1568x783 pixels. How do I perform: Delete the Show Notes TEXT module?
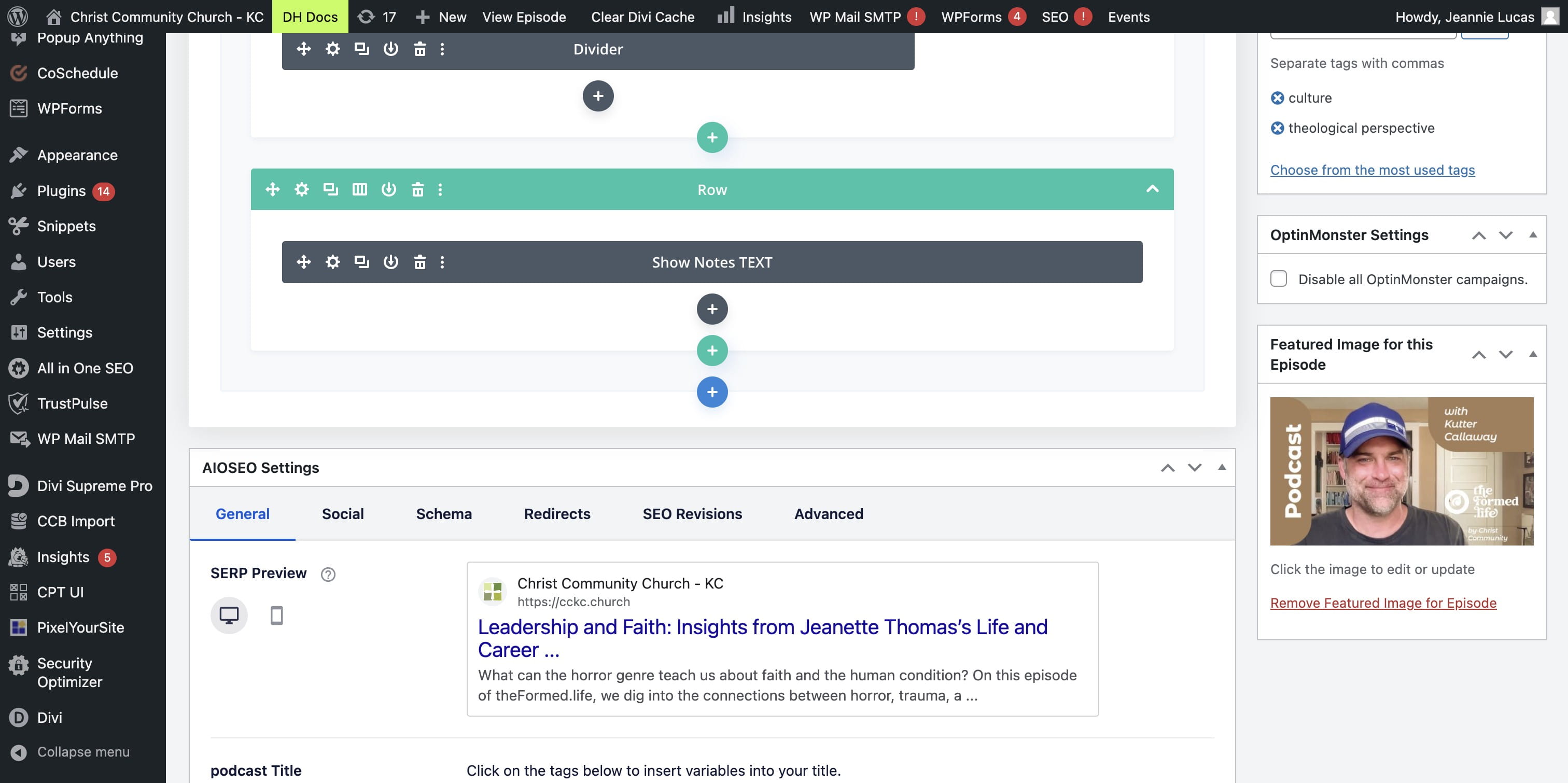[420, 262]
